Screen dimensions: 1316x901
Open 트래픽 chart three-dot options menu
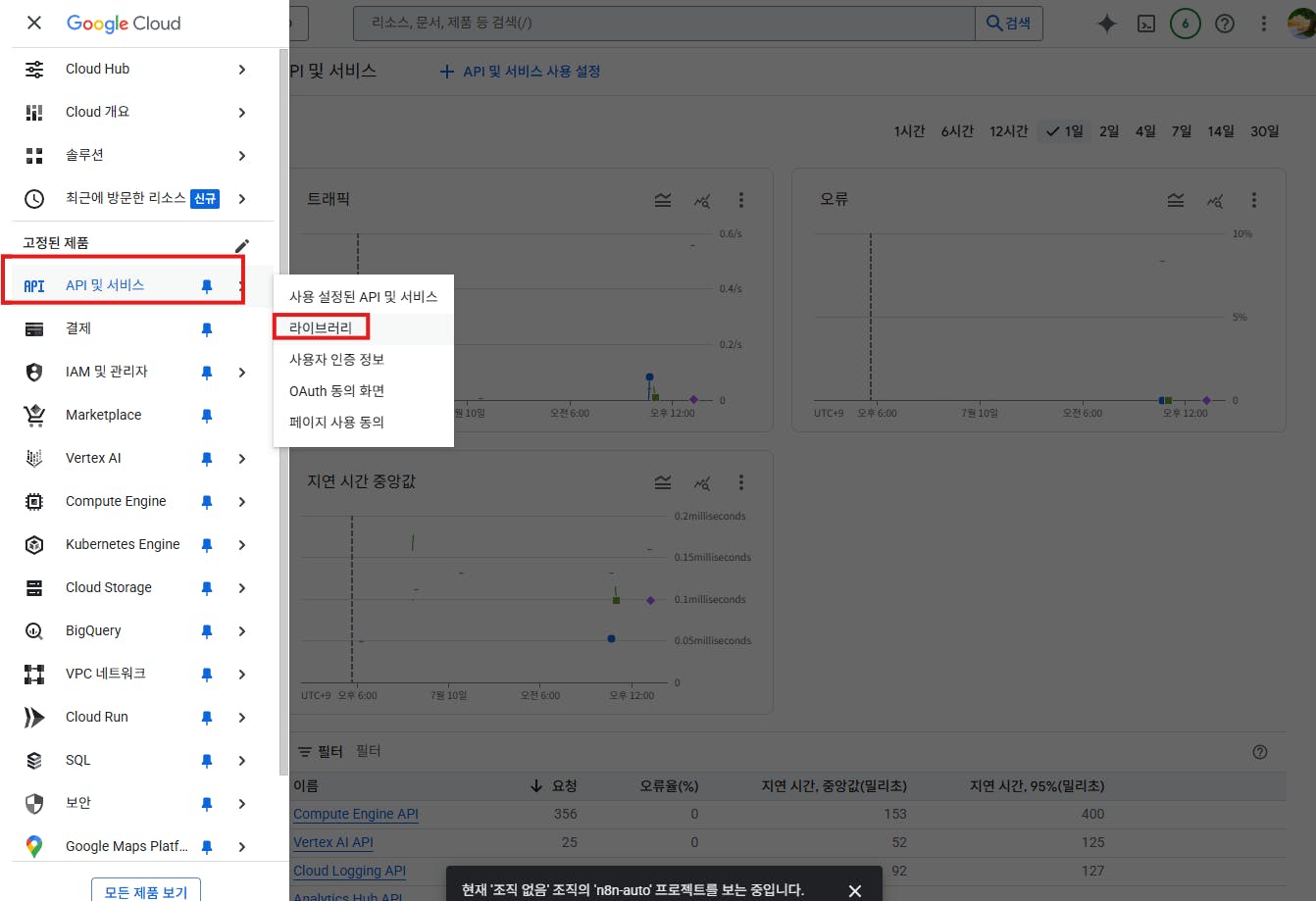(x=741, y=200)
